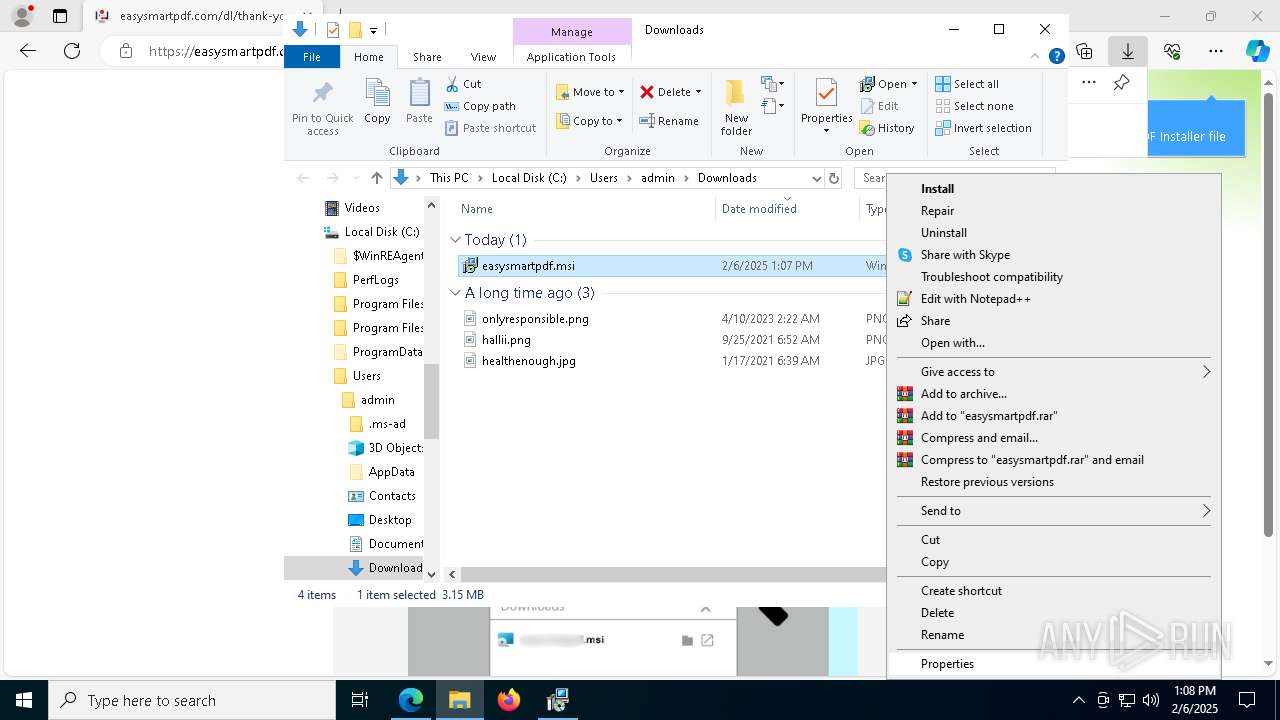
Task: Open the File tab
Action: point(312,57)
